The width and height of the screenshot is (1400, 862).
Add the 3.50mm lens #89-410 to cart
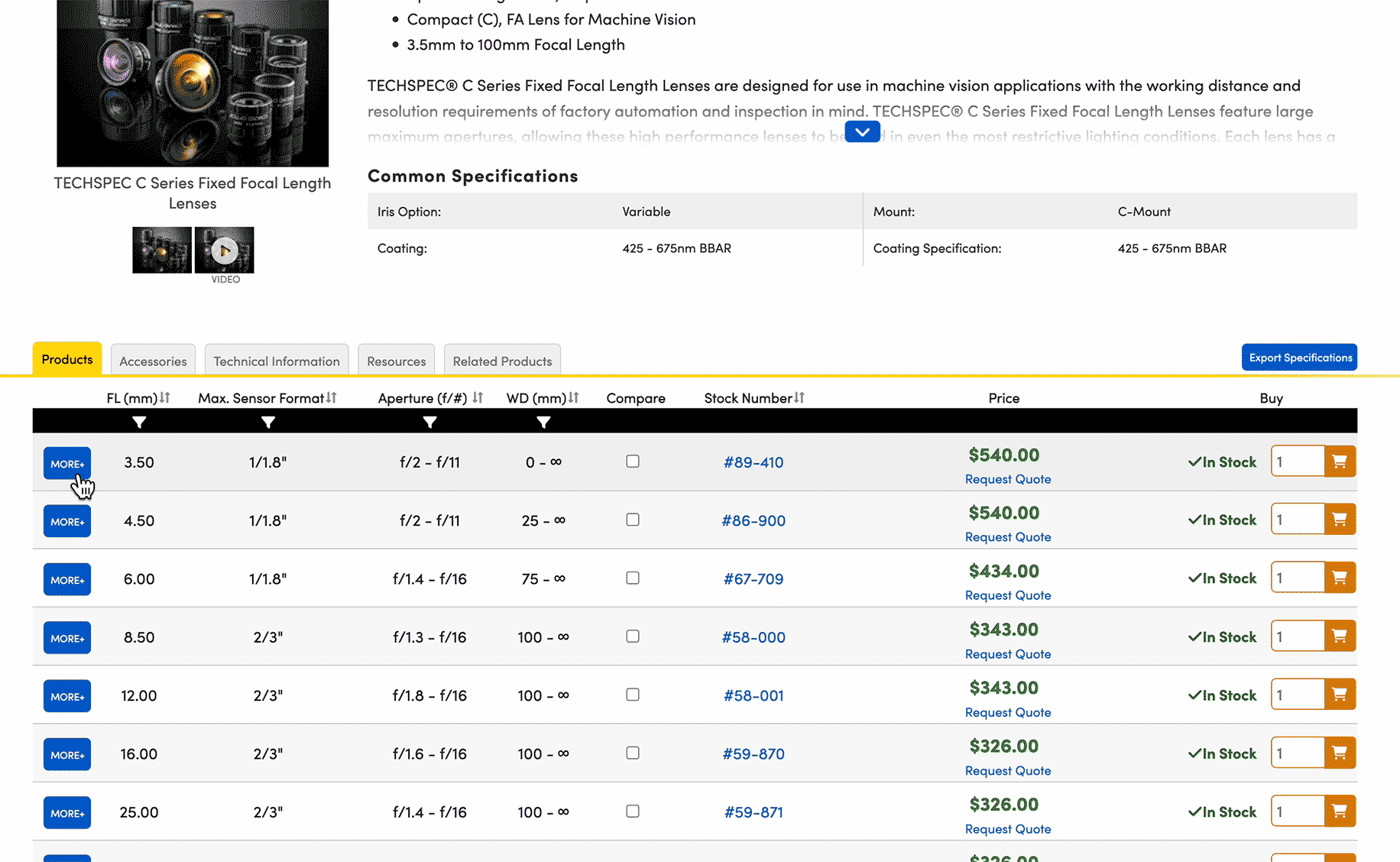[x=1339, y=462]
